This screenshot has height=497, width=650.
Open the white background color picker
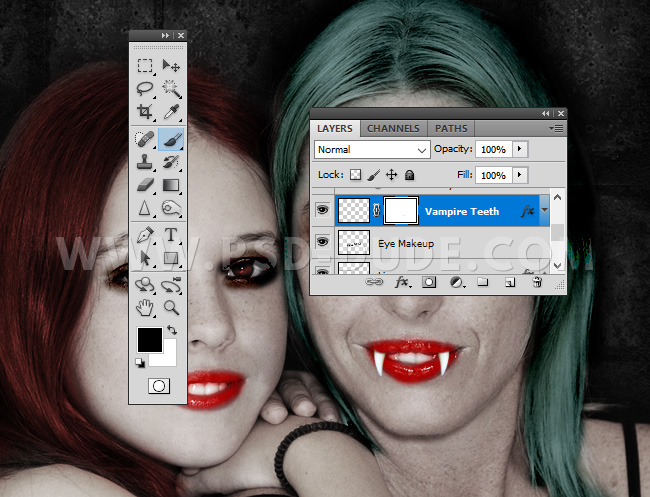click(x=170, y=359)
